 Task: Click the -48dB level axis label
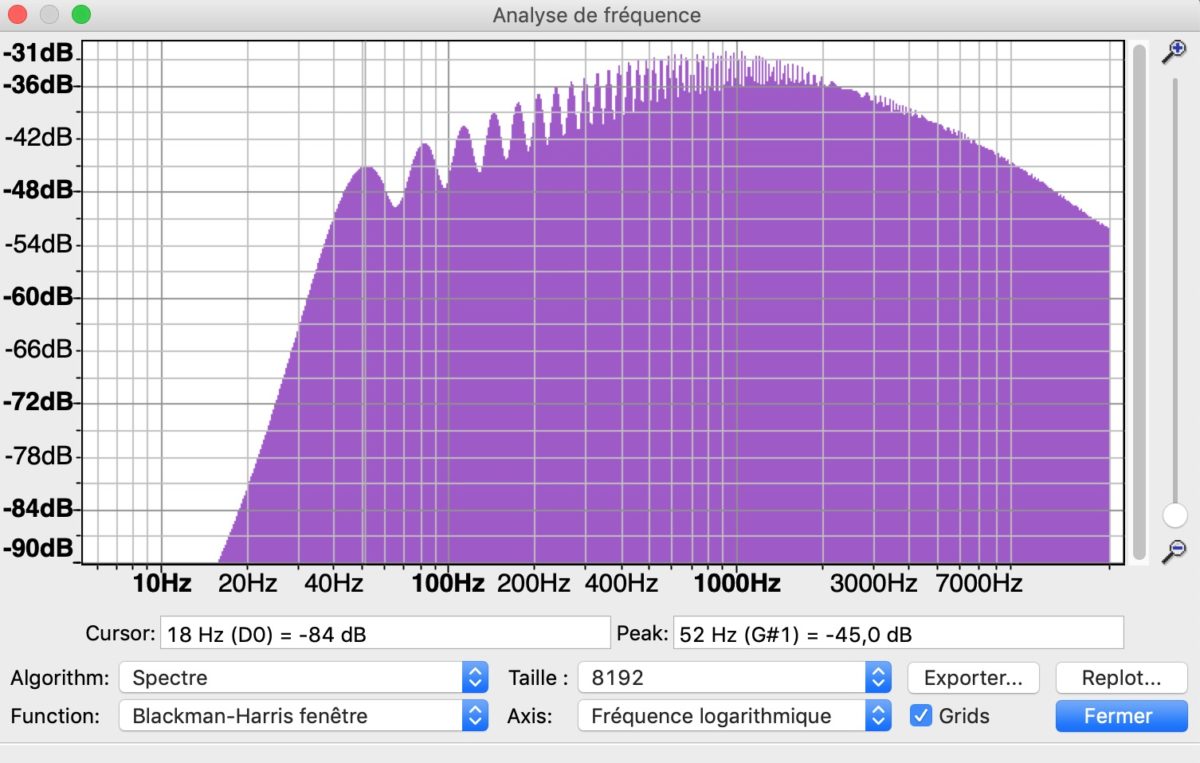coord(38,190)
